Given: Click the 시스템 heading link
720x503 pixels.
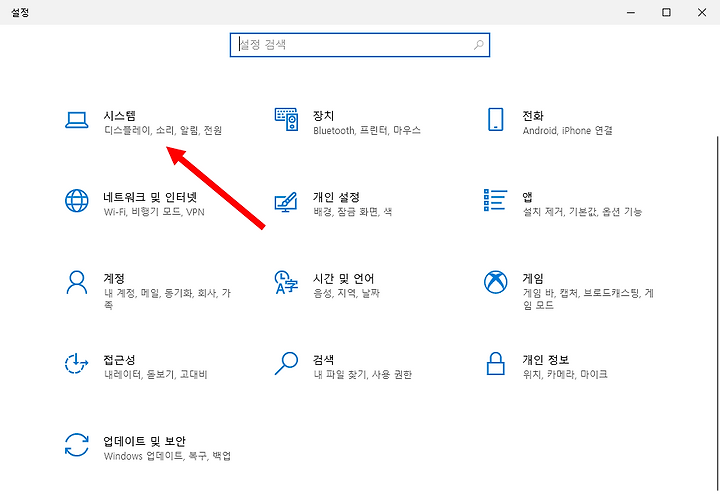Looking at the screenshot, I should (x=119, y=116).
